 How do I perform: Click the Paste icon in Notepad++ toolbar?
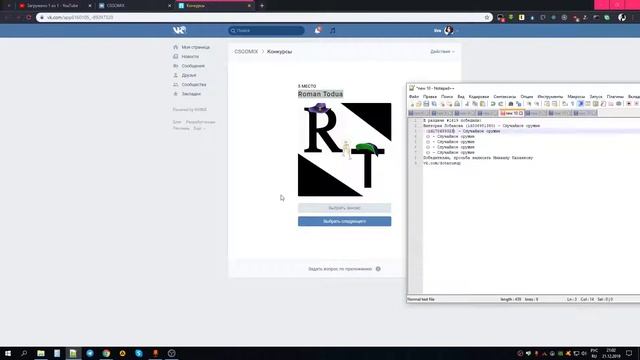click(x=482, y=104)
